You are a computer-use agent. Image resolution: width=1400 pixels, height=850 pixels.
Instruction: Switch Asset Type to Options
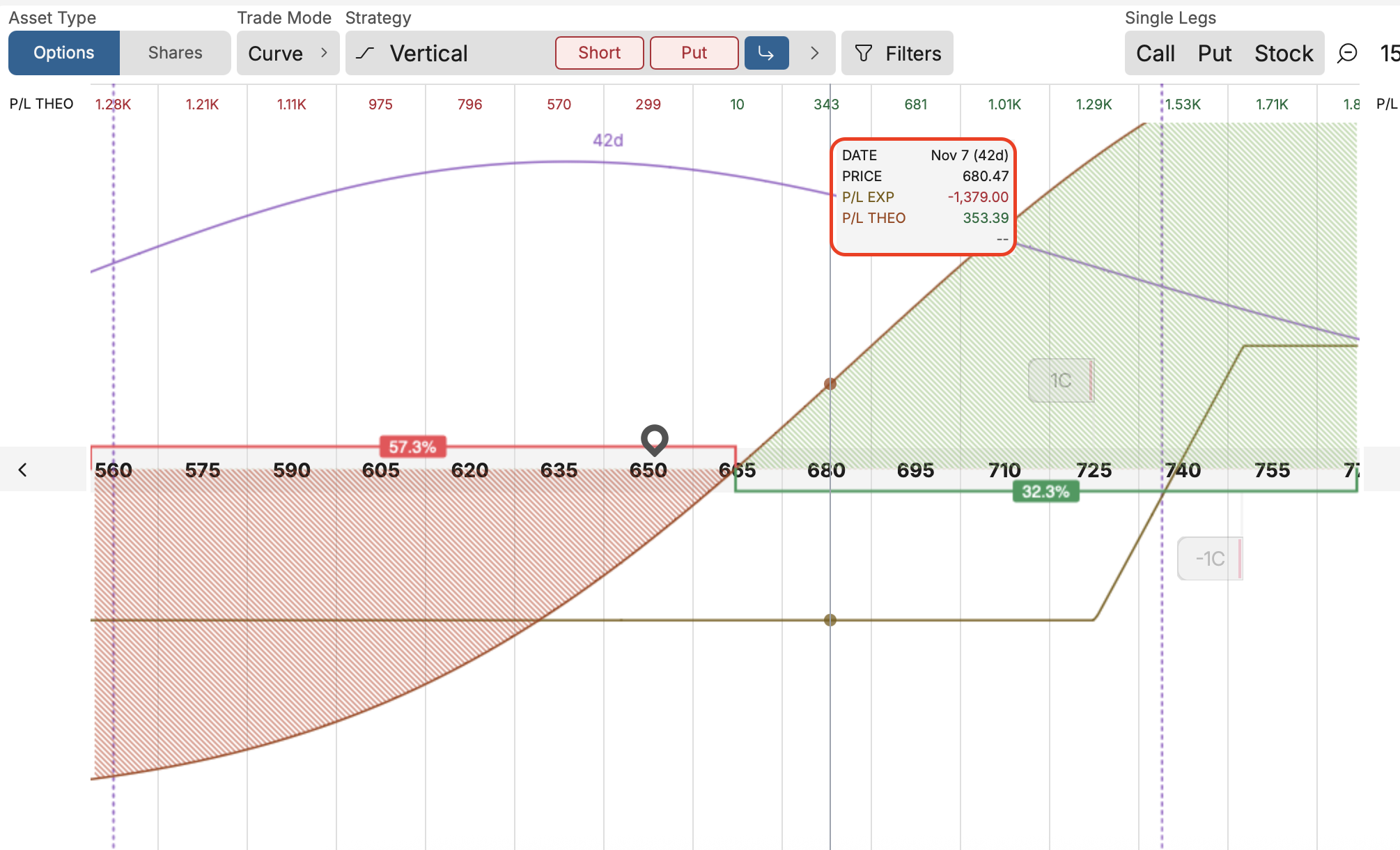64,53
